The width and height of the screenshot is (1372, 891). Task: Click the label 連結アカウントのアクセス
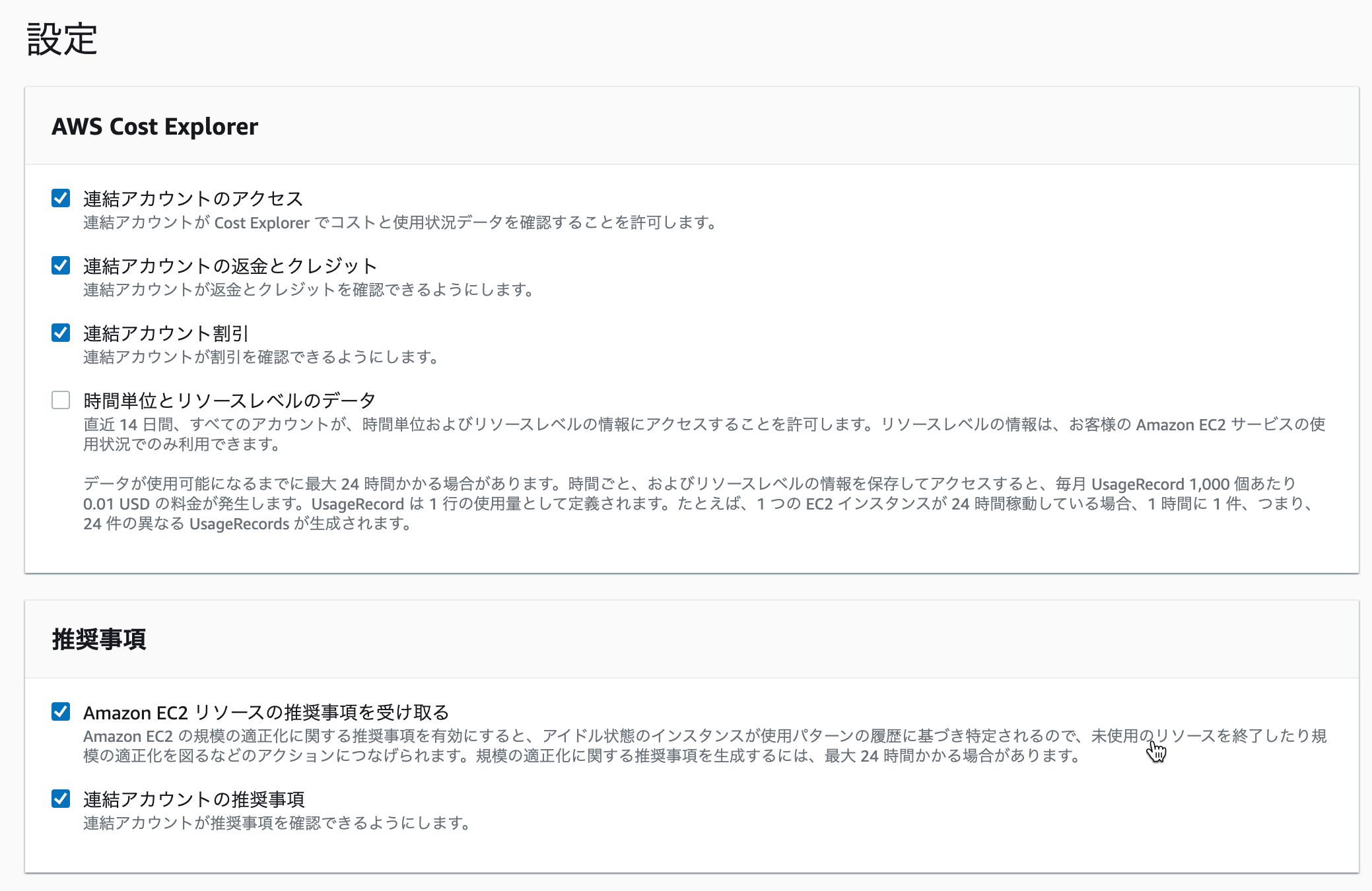[x=193, y=199]
